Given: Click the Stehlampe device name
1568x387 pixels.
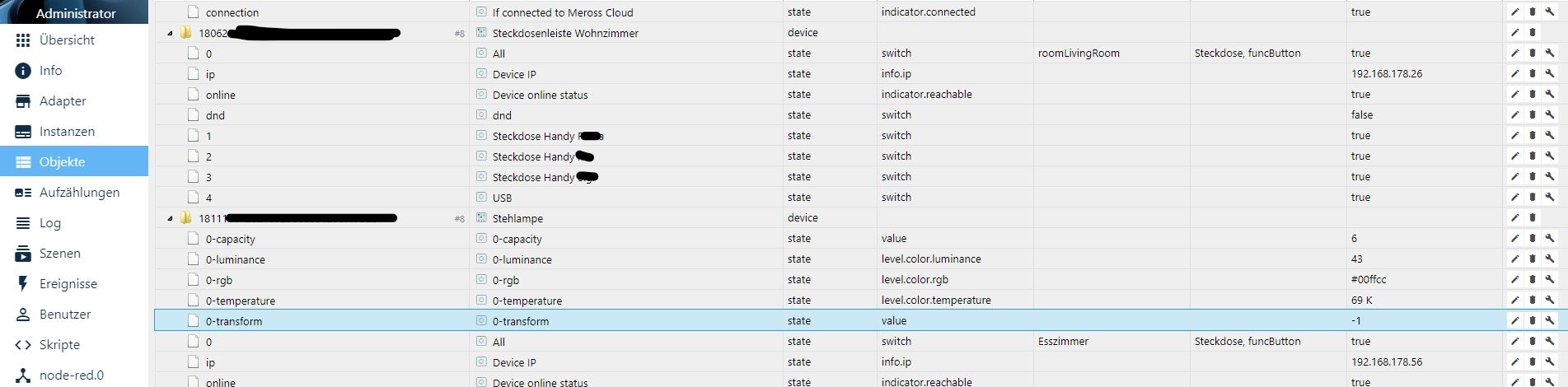Looking at the screenshot, I should pos(517,218).
